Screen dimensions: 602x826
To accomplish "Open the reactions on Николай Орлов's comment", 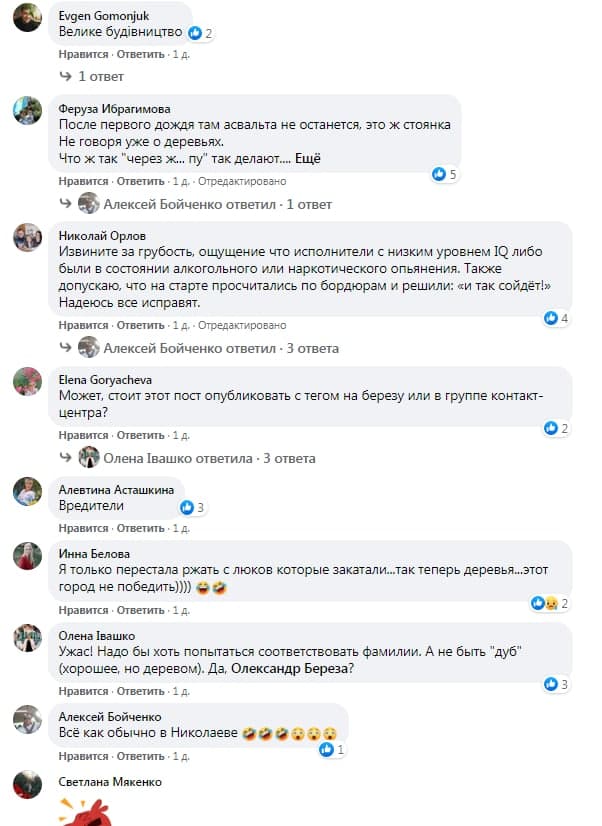I will click(x=557, y=318).
